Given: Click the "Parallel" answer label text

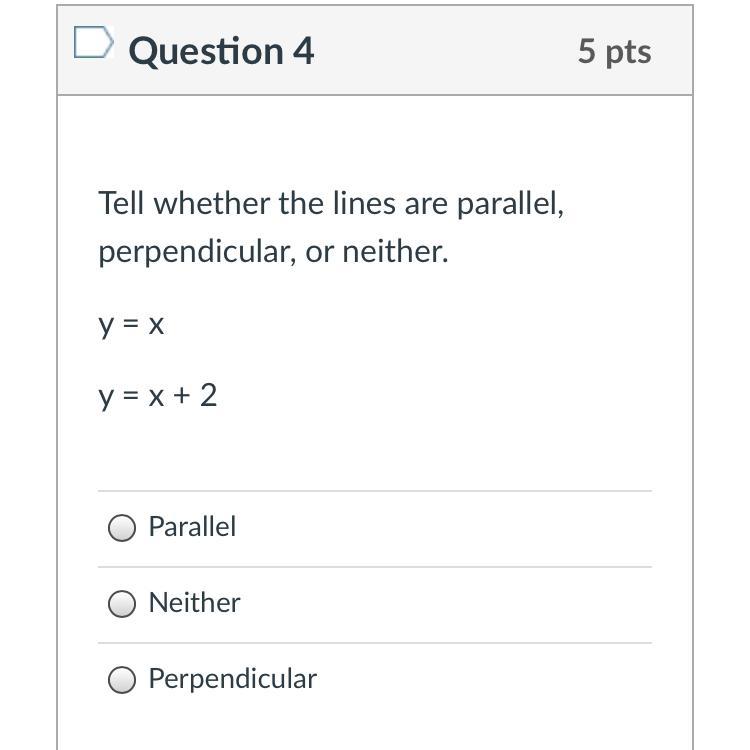Looking at the screenshot, I should (192, 527).
